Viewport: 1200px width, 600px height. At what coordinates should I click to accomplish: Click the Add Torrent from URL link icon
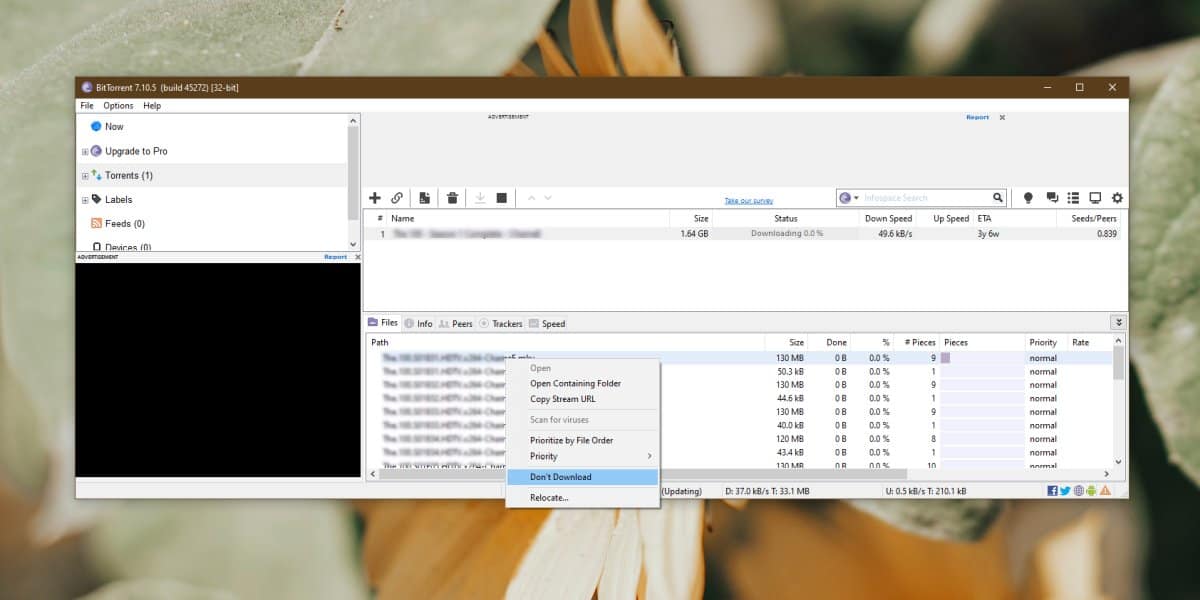(397, 198)
